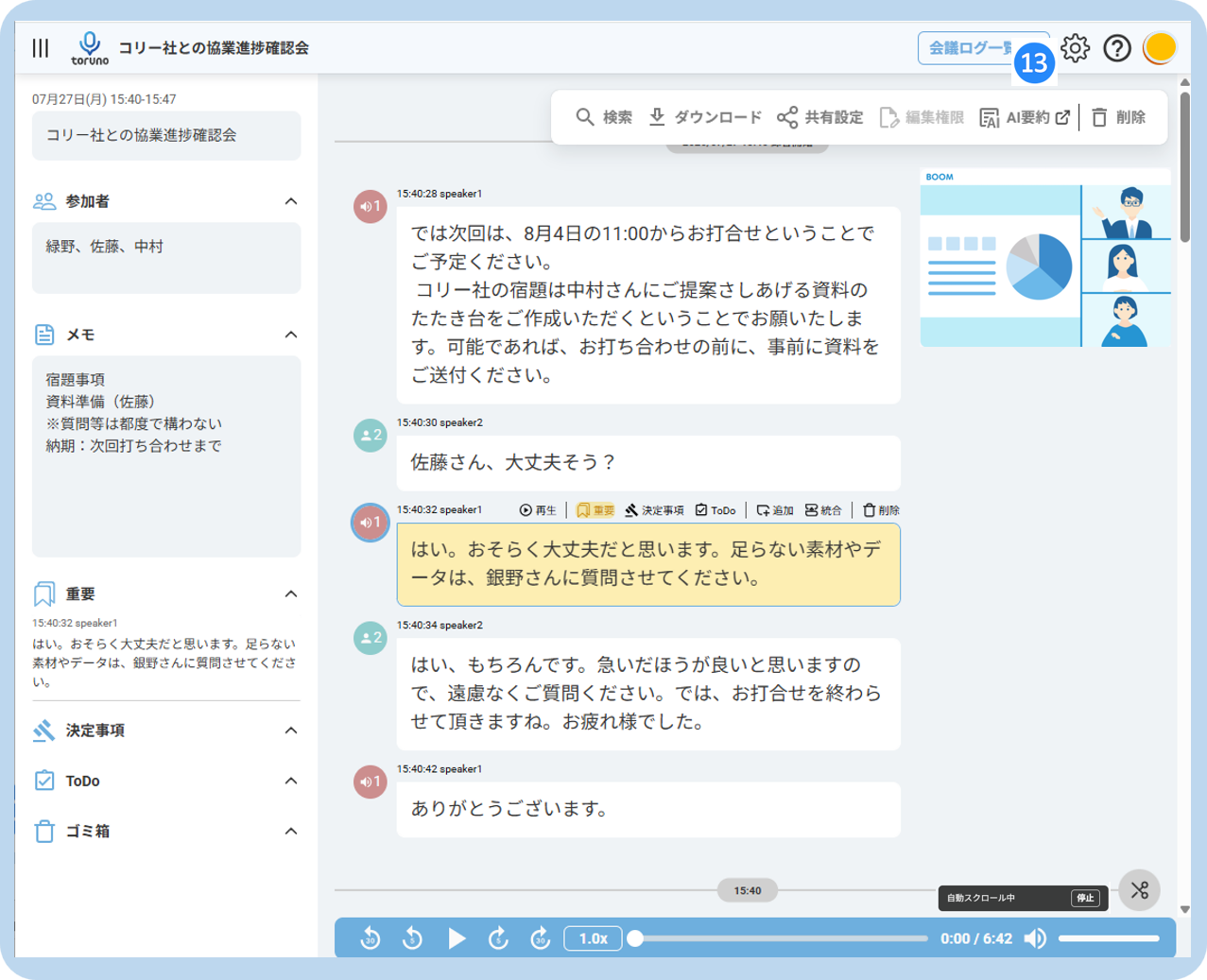The image size is (1207, 980).
Task: Toggle the ゴミ箱 section chevron
Action: (291, 831)
